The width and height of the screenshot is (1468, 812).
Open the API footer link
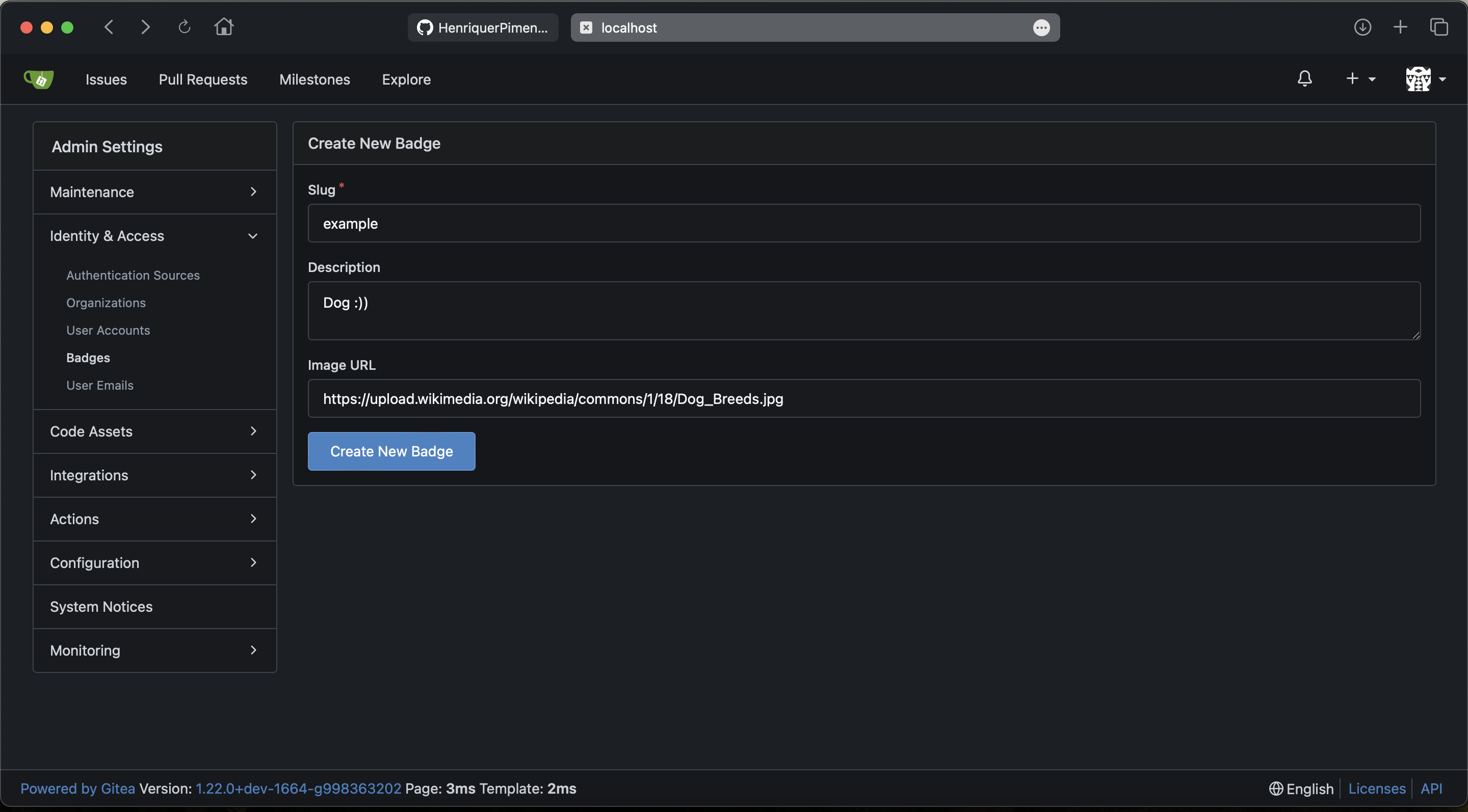[x=1431, y=788]
